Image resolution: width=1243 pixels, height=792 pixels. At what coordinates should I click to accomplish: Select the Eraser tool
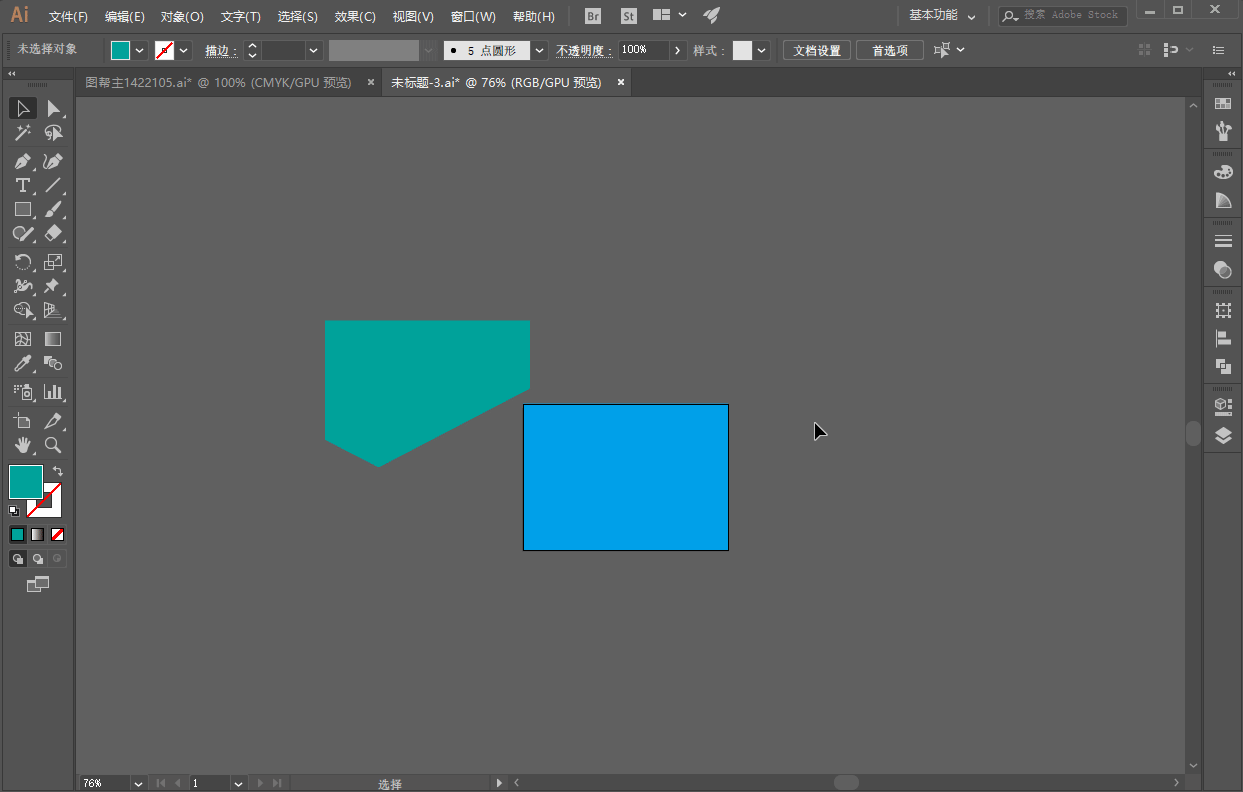53,233
